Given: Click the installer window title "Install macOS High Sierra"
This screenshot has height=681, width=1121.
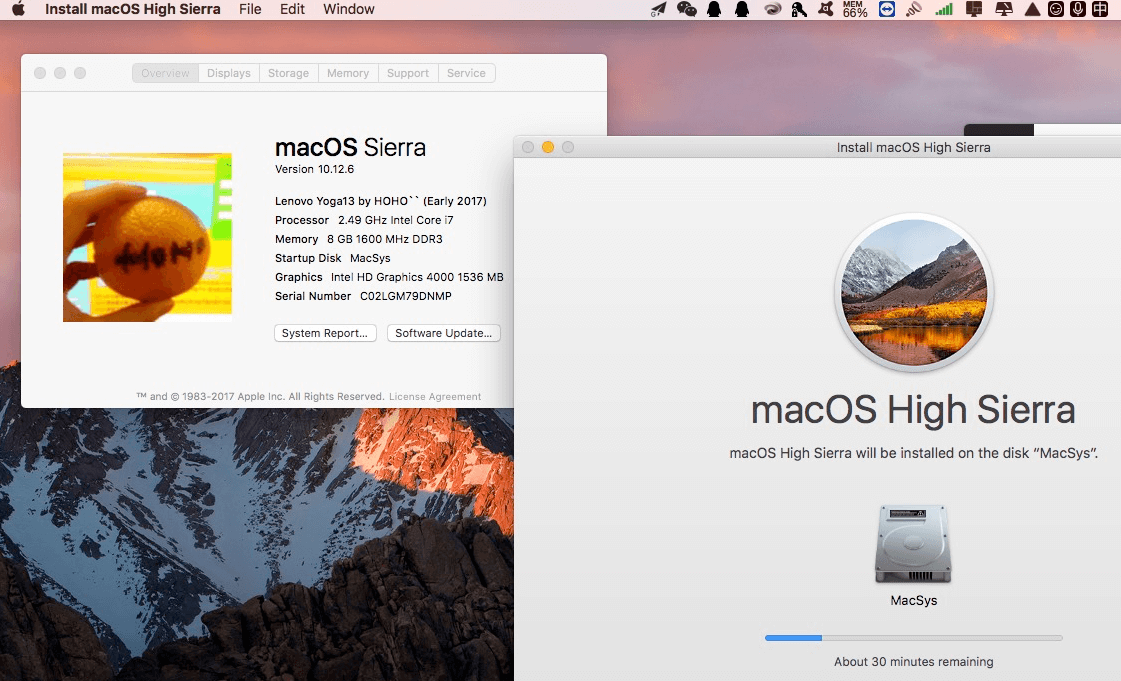Looking at the screenshot, I should pyautogui.click(x=914, y=147).
